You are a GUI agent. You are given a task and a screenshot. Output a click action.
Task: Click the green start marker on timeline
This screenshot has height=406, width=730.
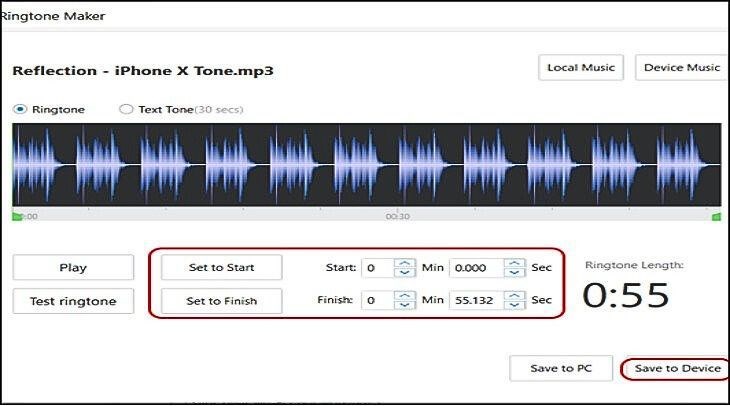pos(17,216)
